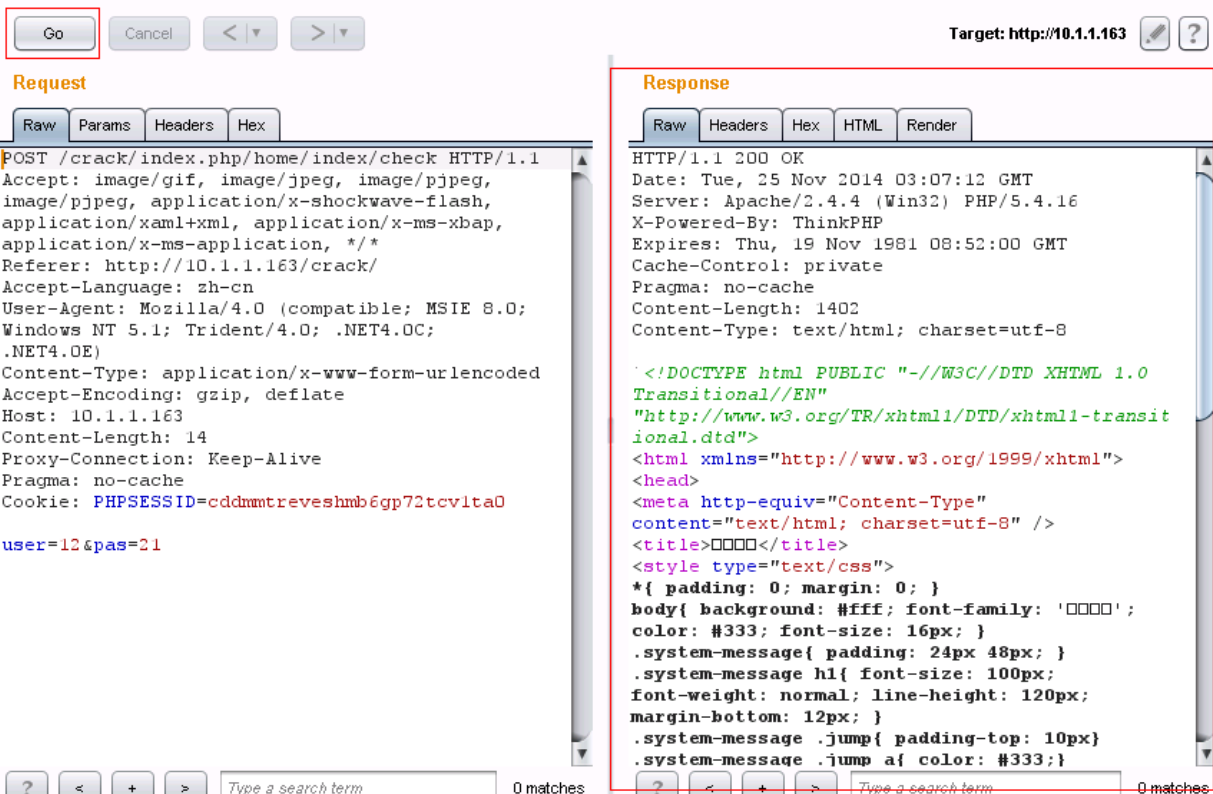
Task: Click the request 0 matches label
Action: coord(549,788)
